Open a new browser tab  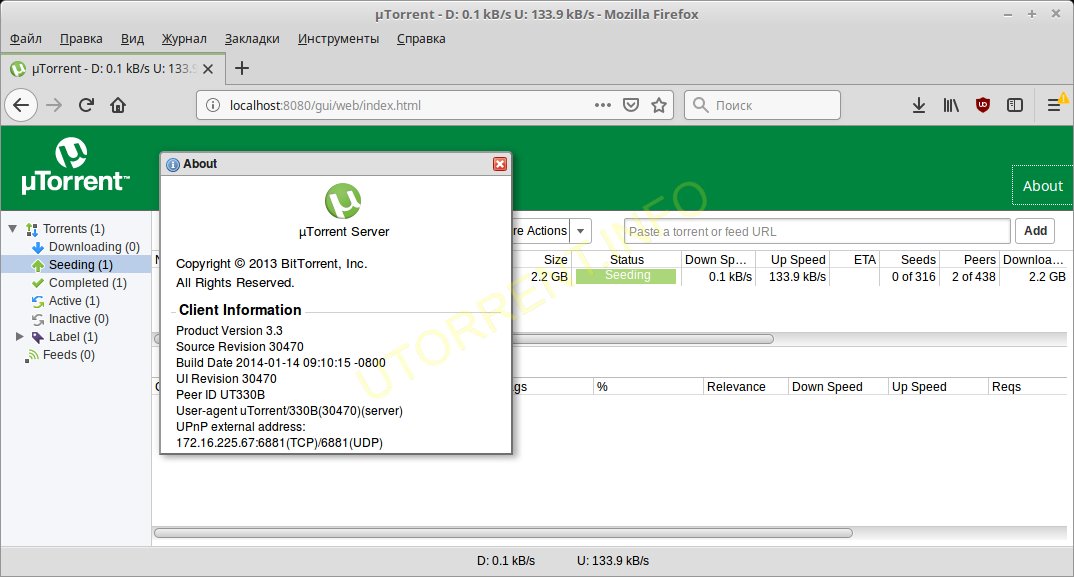(242, 68)
